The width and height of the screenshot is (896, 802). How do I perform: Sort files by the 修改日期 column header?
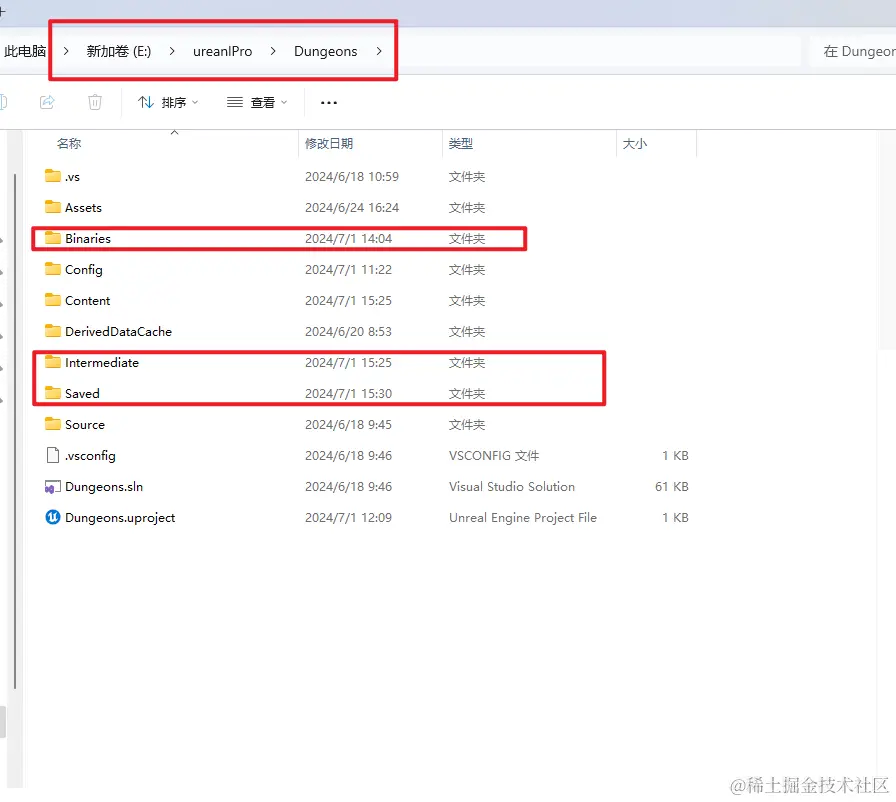coord(330,143)
